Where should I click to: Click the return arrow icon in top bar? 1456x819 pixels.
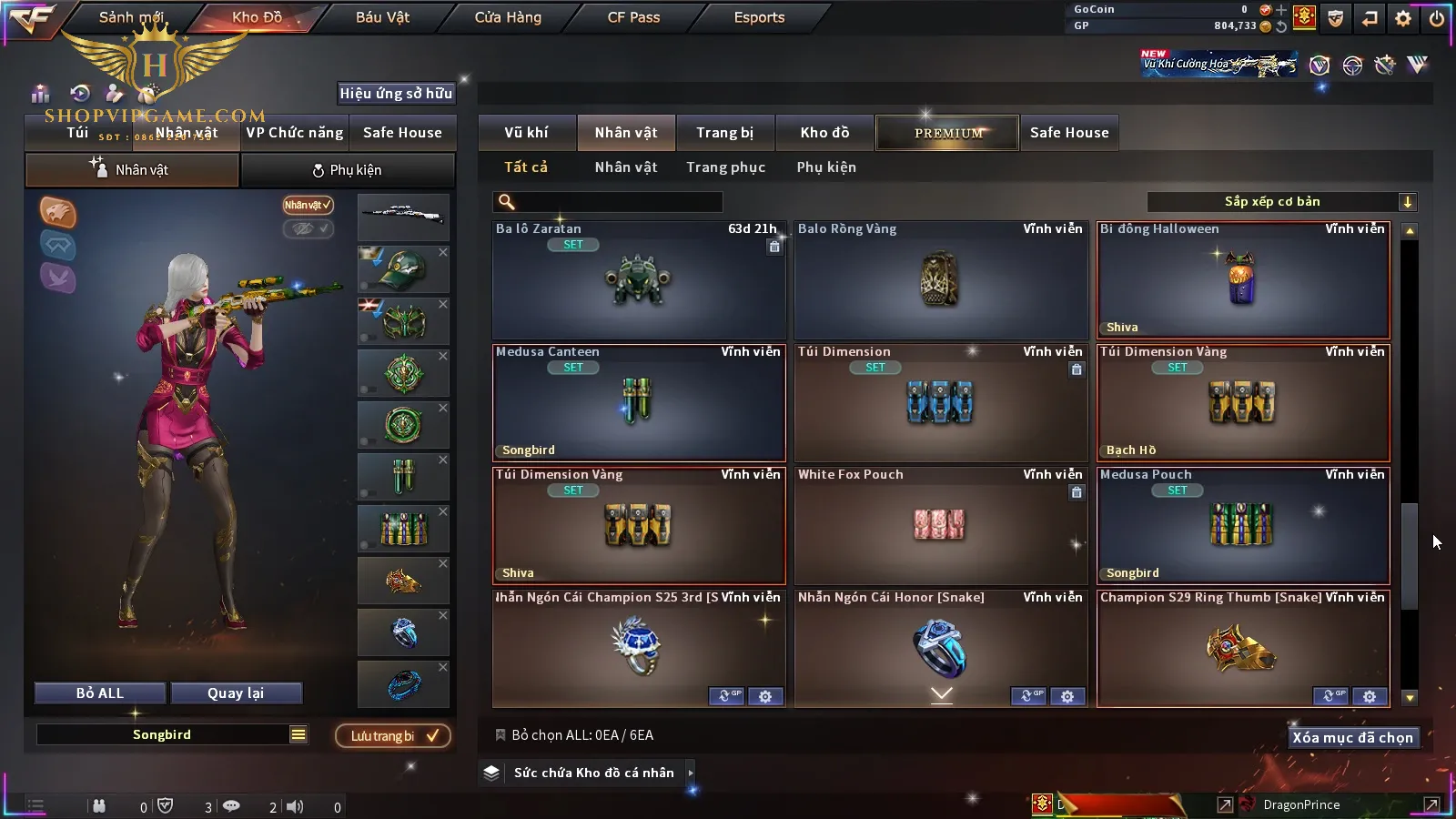(1370, 18)
